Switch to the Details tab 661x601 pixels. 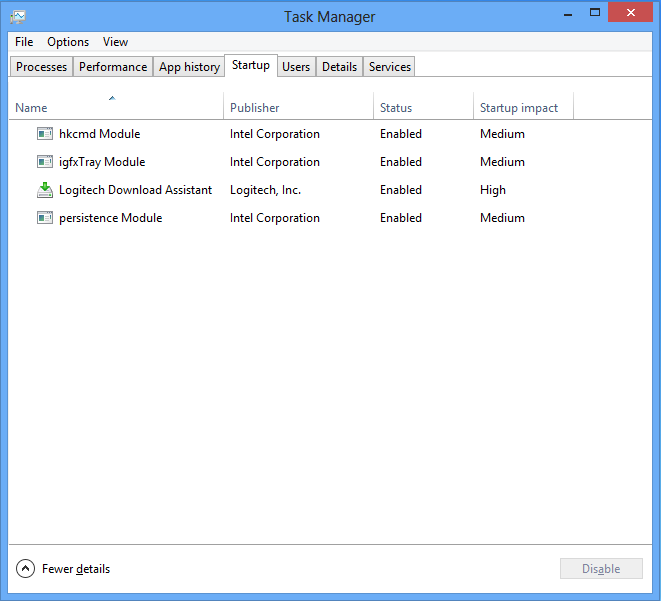[339, 67]
